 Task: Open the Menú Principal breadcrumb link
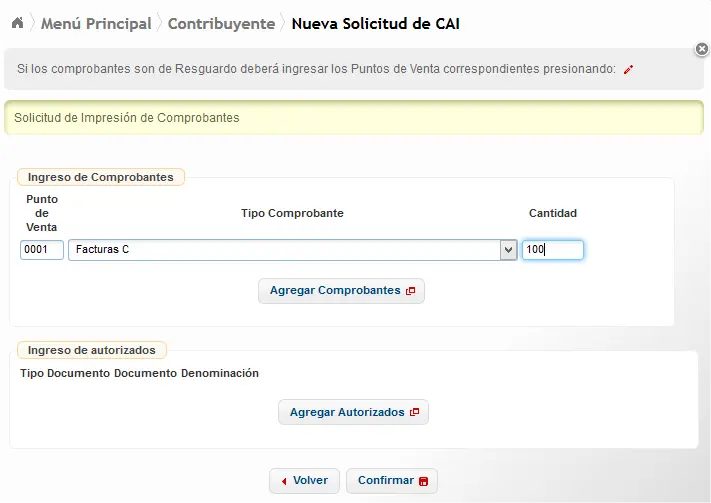(96, 24)
